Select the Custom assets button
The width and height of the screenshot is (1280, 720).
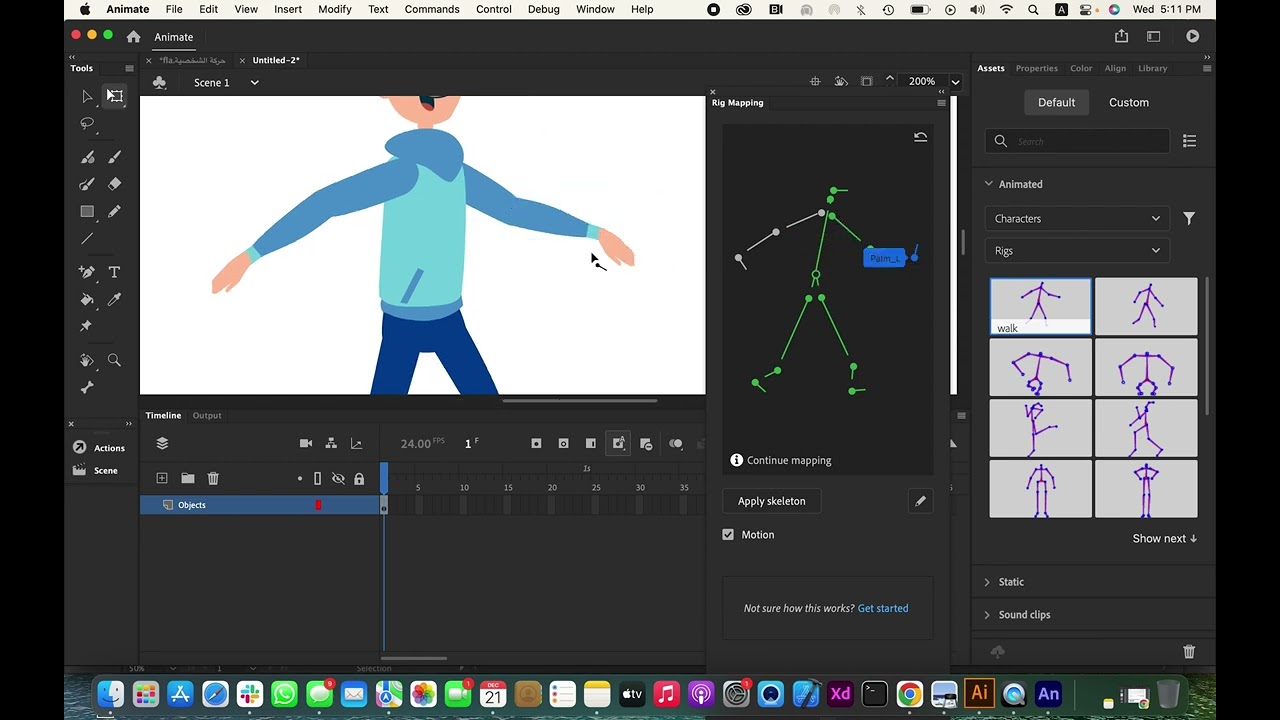coord(1129,102)
